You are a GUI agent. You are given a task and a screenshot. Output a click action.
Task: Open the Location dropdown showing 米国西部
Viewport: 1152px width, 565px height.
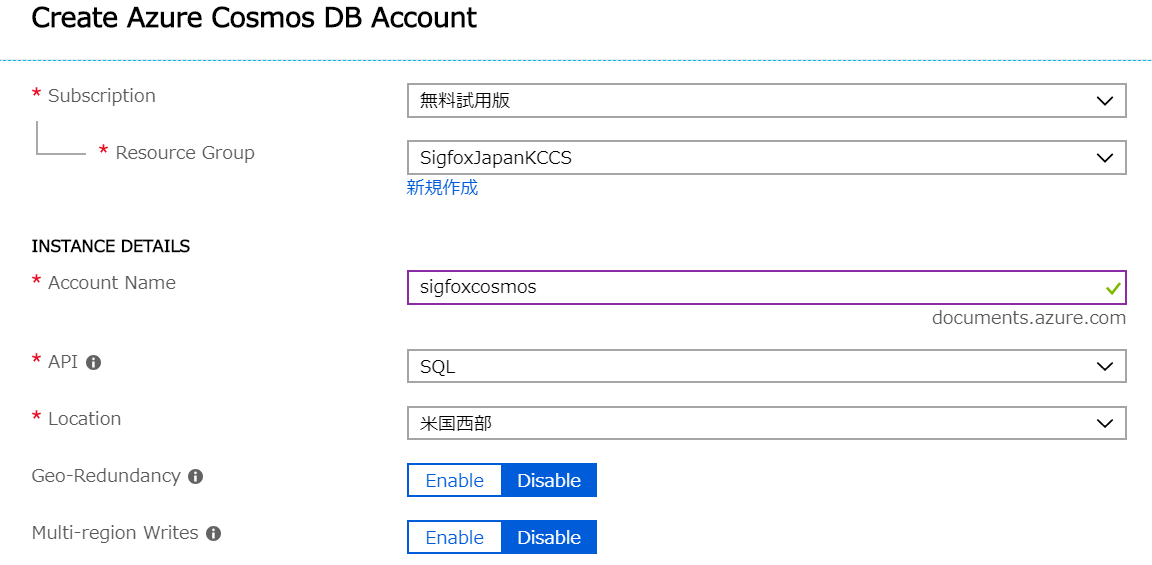pyautogui.click(x=766, y=423)
